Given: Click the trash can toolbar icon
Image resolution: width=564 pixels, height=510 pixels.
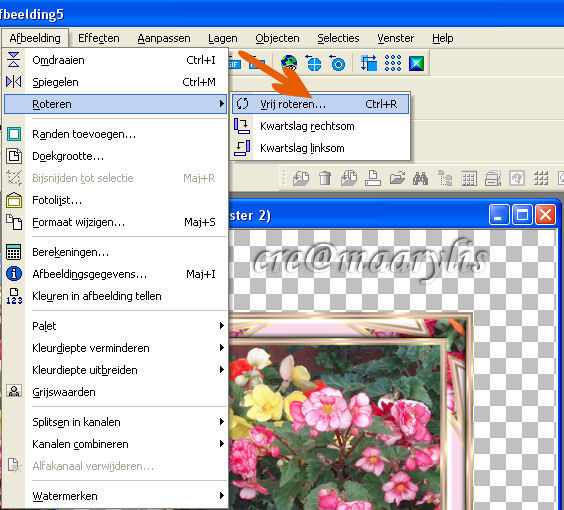Looking at the screenshot, I should (325, 178).
